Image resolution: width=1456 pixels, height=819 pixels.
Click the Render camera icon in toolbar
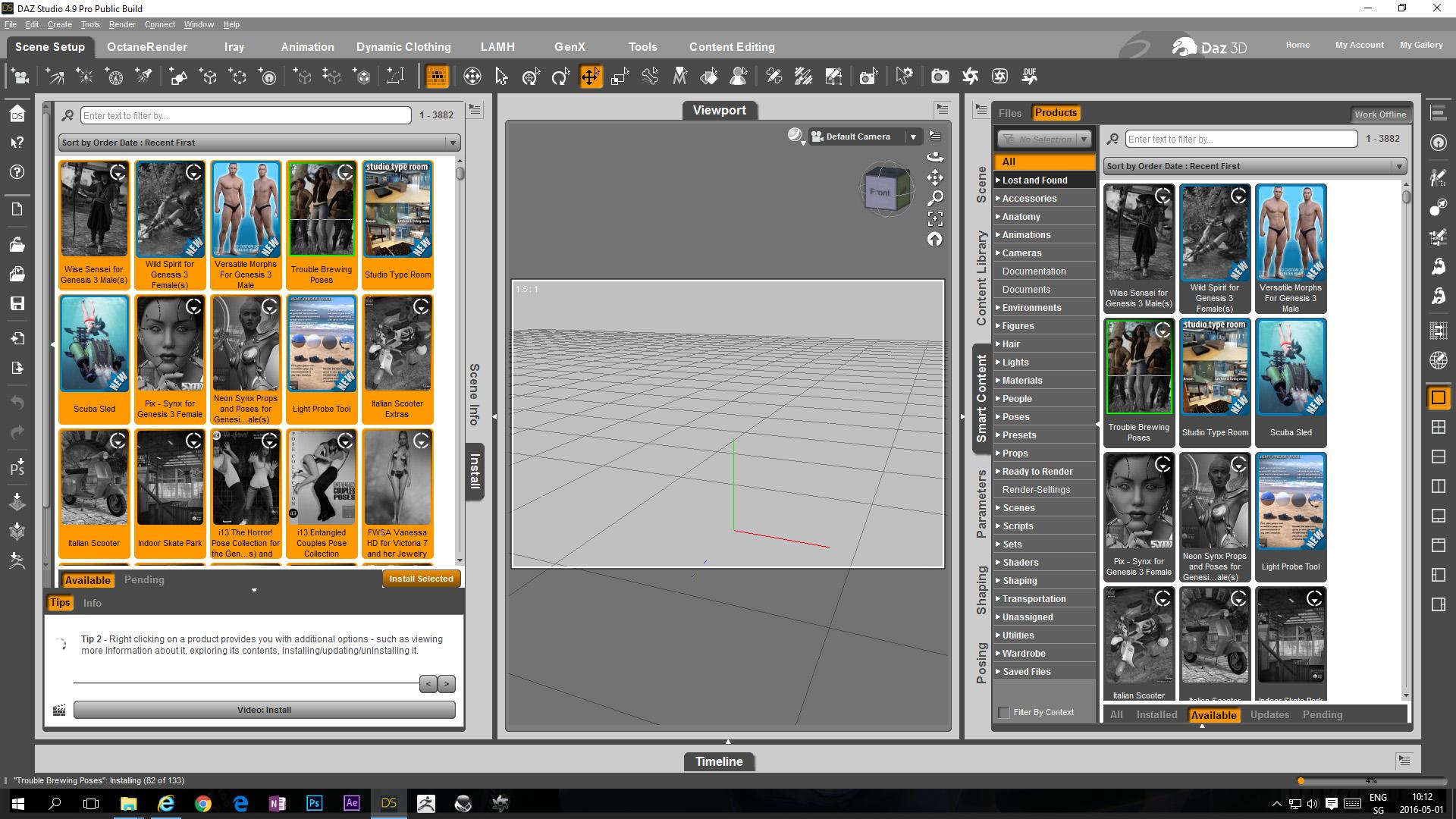(x=940, y=77)
